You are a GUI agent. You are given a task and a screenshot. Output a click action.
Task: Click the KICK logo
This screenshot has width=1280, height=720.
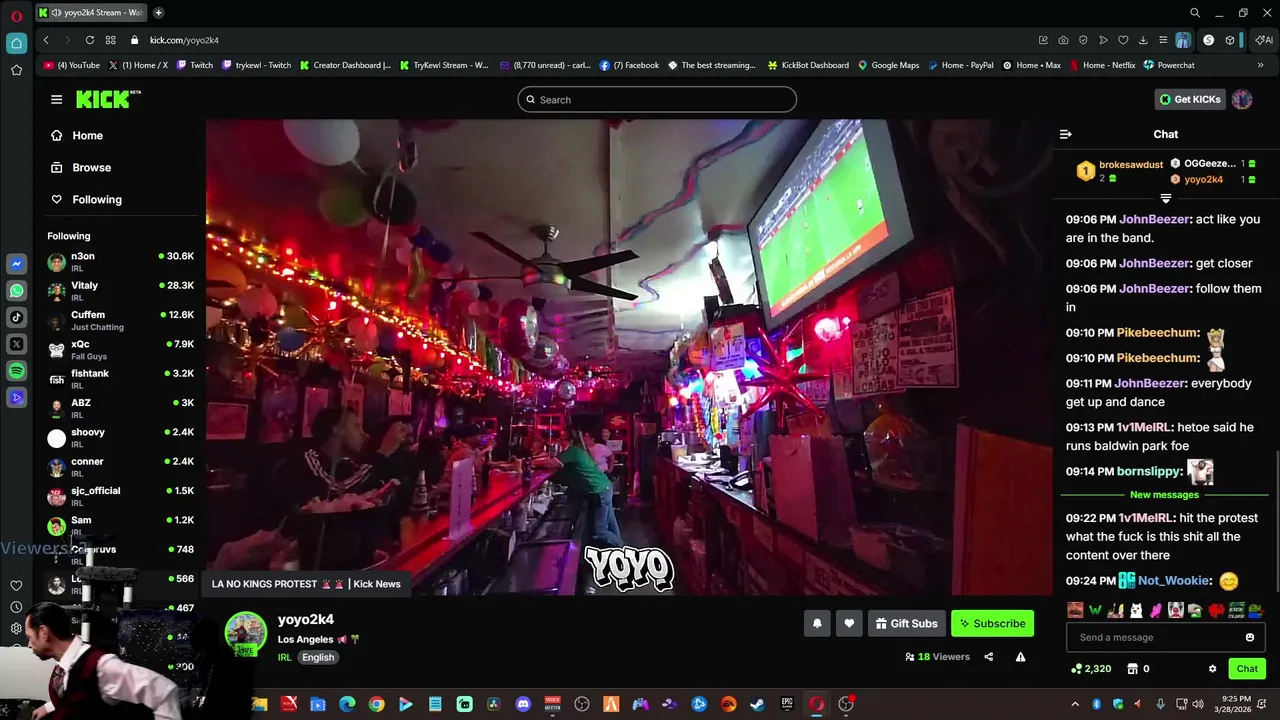108,99
